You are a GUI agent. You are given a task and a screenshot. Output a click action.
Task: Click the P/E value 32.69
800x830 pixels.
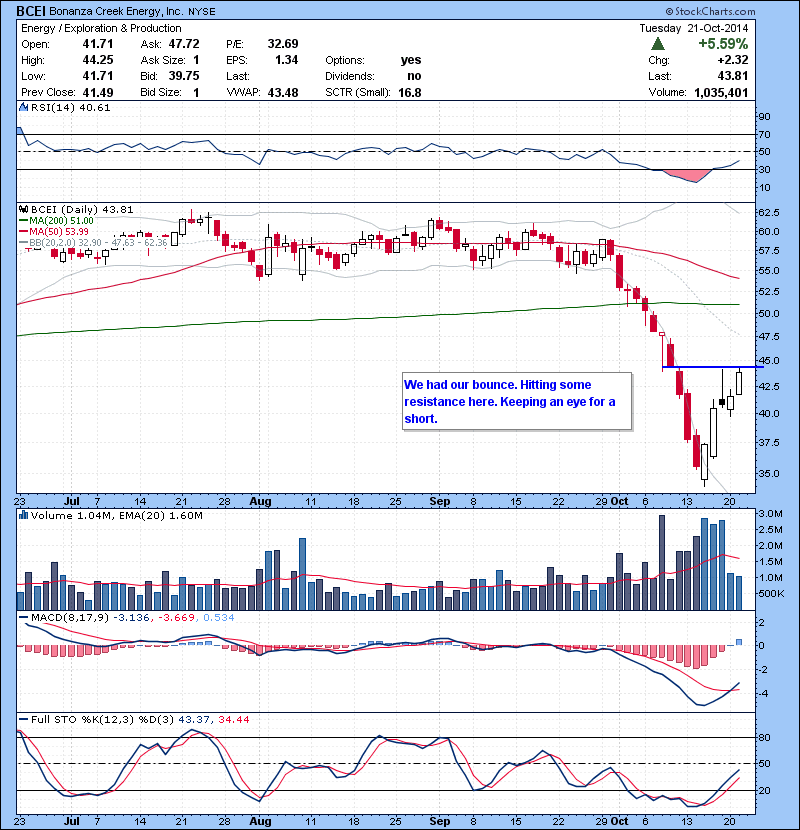click(283, 43)
